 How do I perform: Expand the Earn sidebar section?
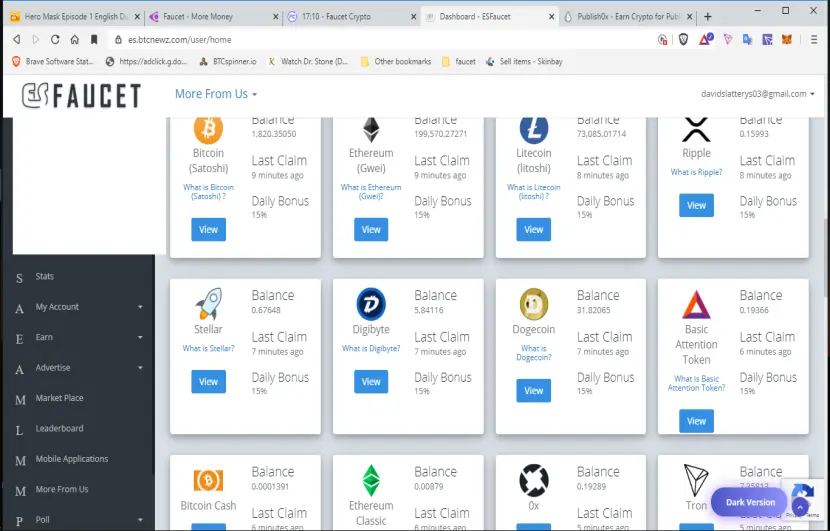(x=79, y=337)
